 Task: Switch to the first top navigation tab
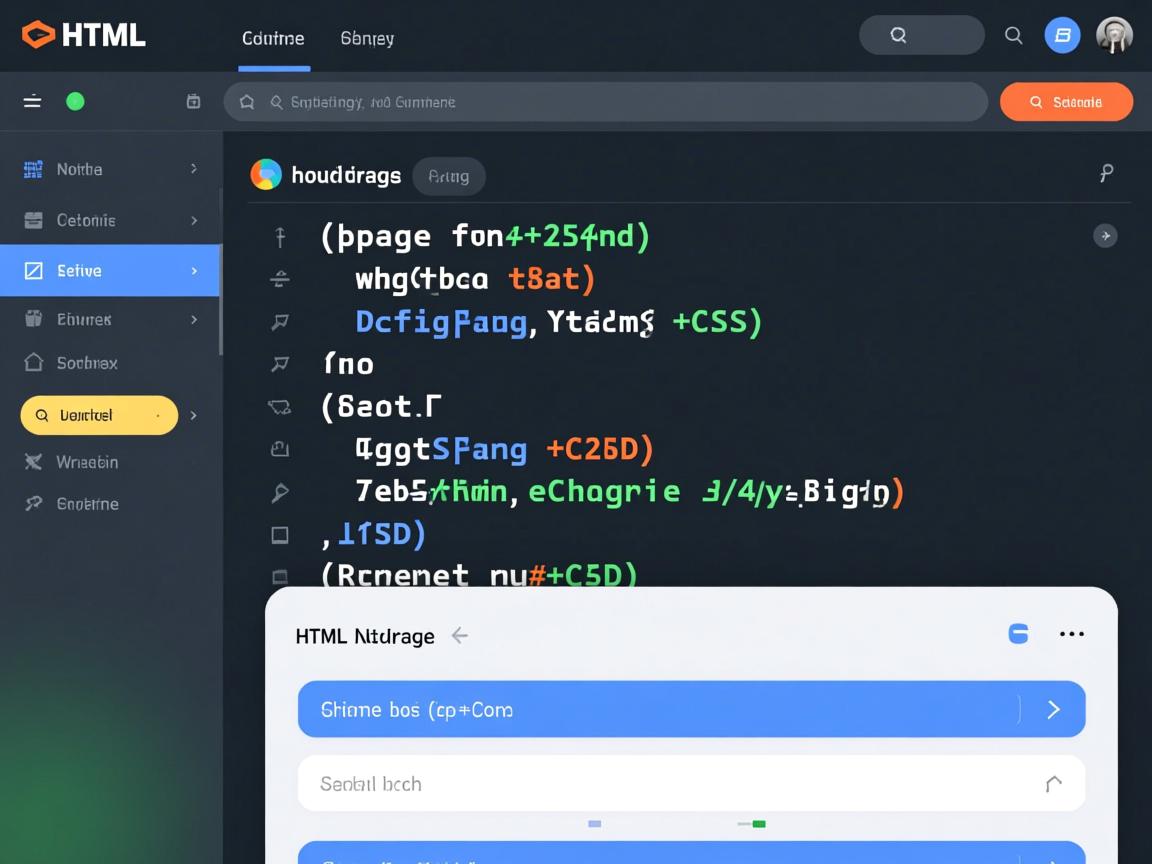point(273,38)
